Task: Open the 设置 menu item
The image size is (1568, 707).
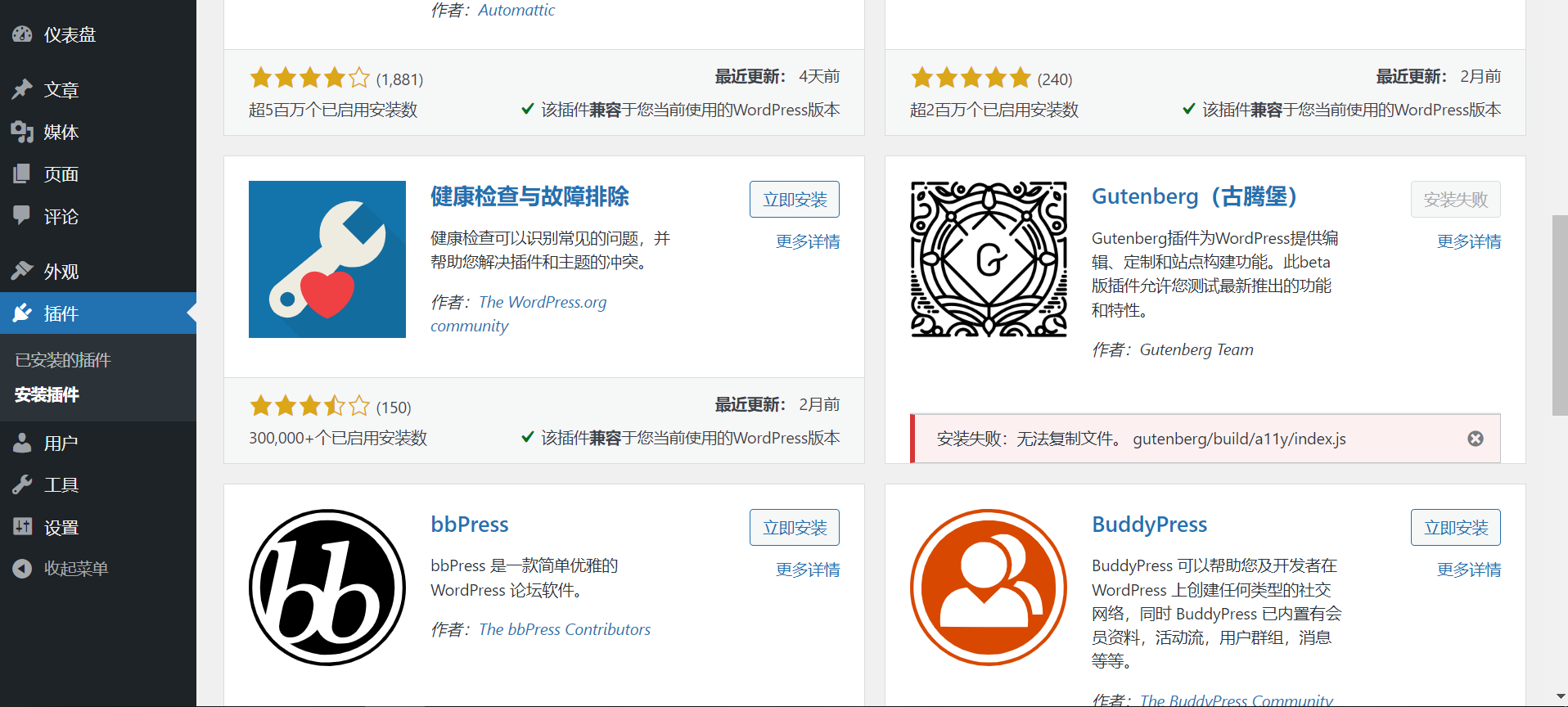Action: [x=98, y=527]
